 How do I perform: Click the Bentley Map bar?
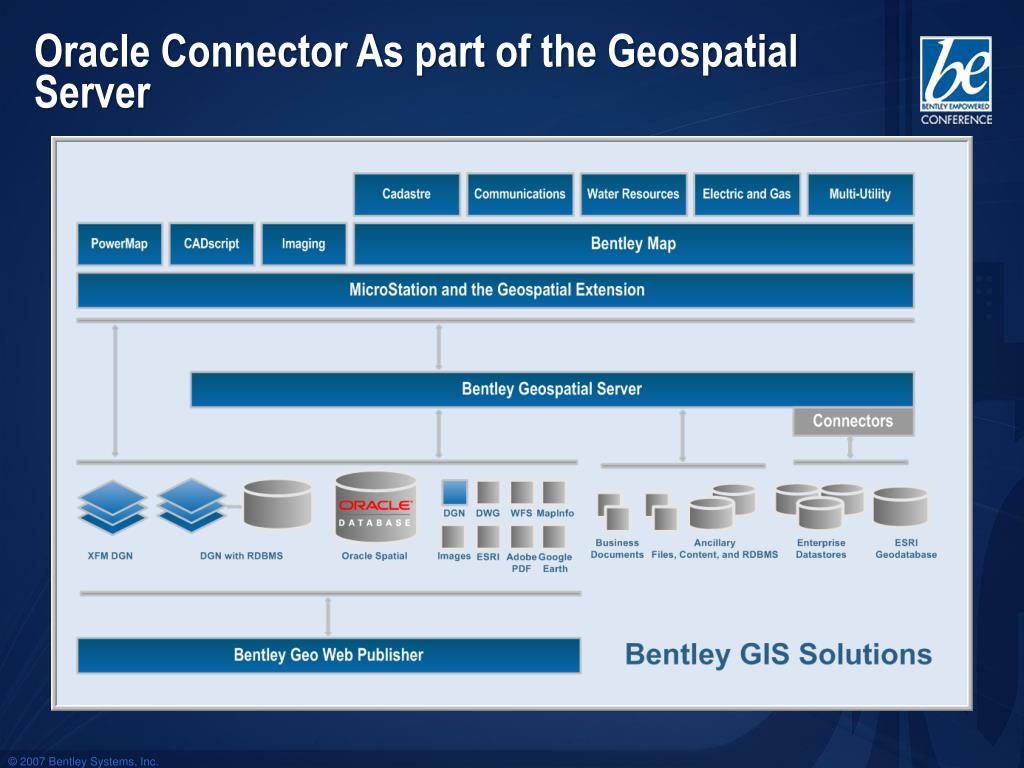pyautogui.click(x=633, y=244)
